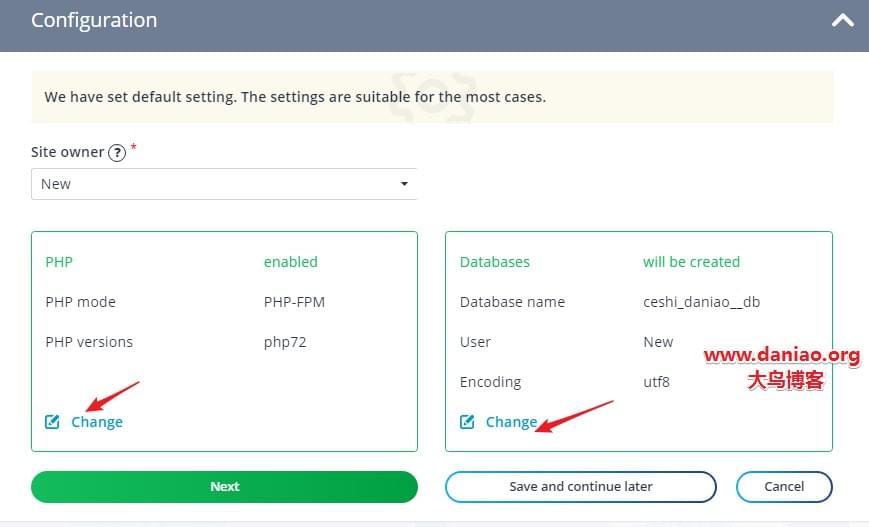Viewport: 869px width, 527px height.
Task: Click the Change link under Databases settings
Action: click(x=512, y=422)
